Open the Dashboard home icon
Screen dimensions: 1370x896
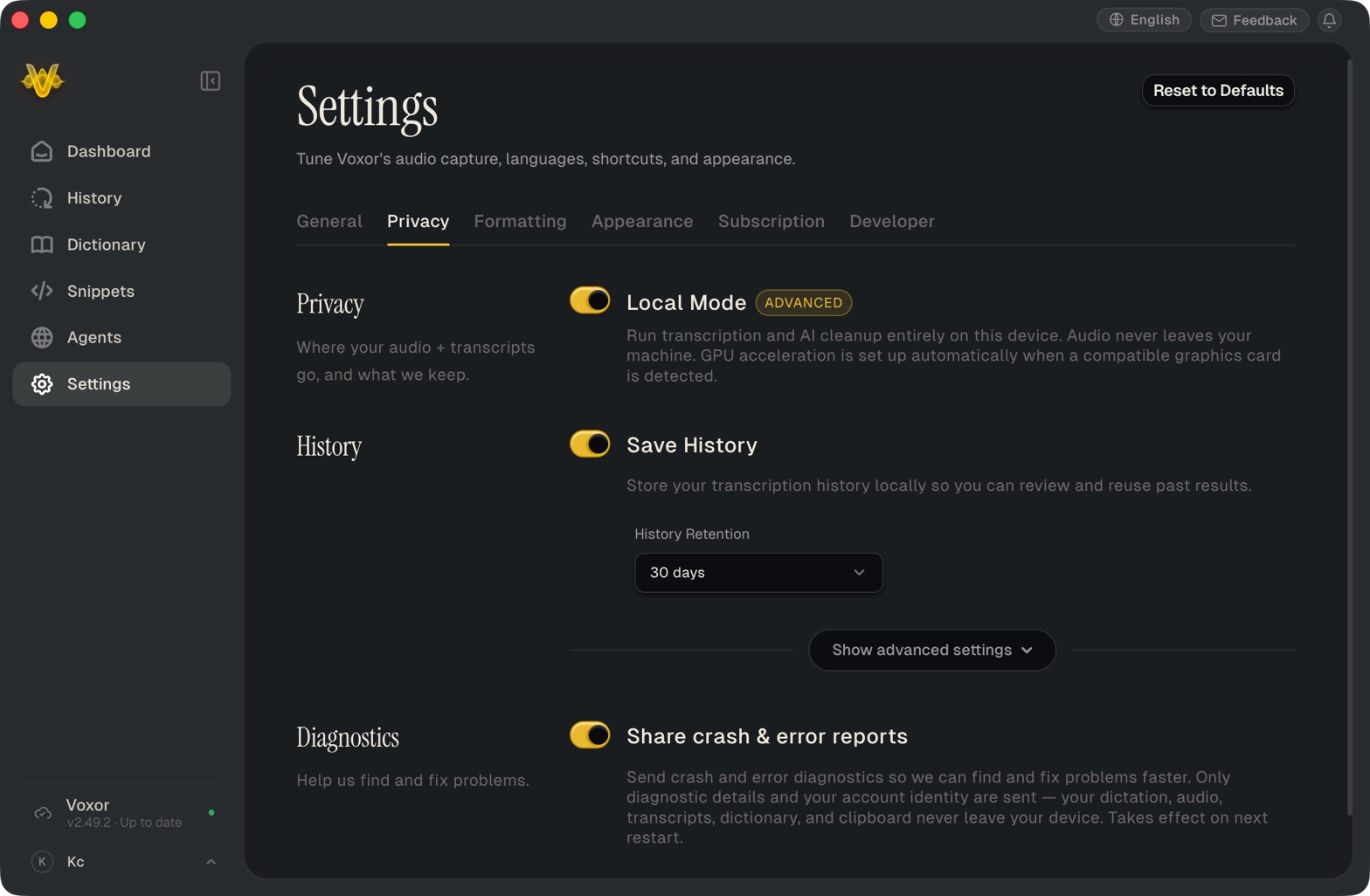click(42, 151)
